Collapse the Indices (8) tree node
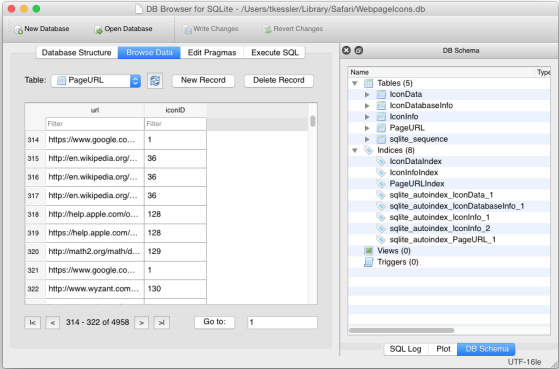This screenshot has width=559, height=369. coord(355,150)
